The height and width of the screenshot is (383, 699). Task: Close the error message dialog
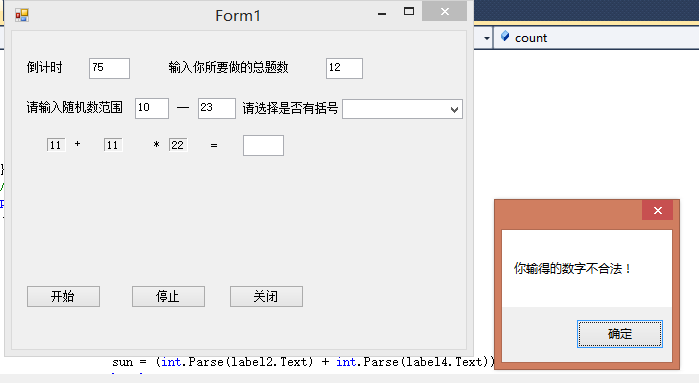(658, 210)
